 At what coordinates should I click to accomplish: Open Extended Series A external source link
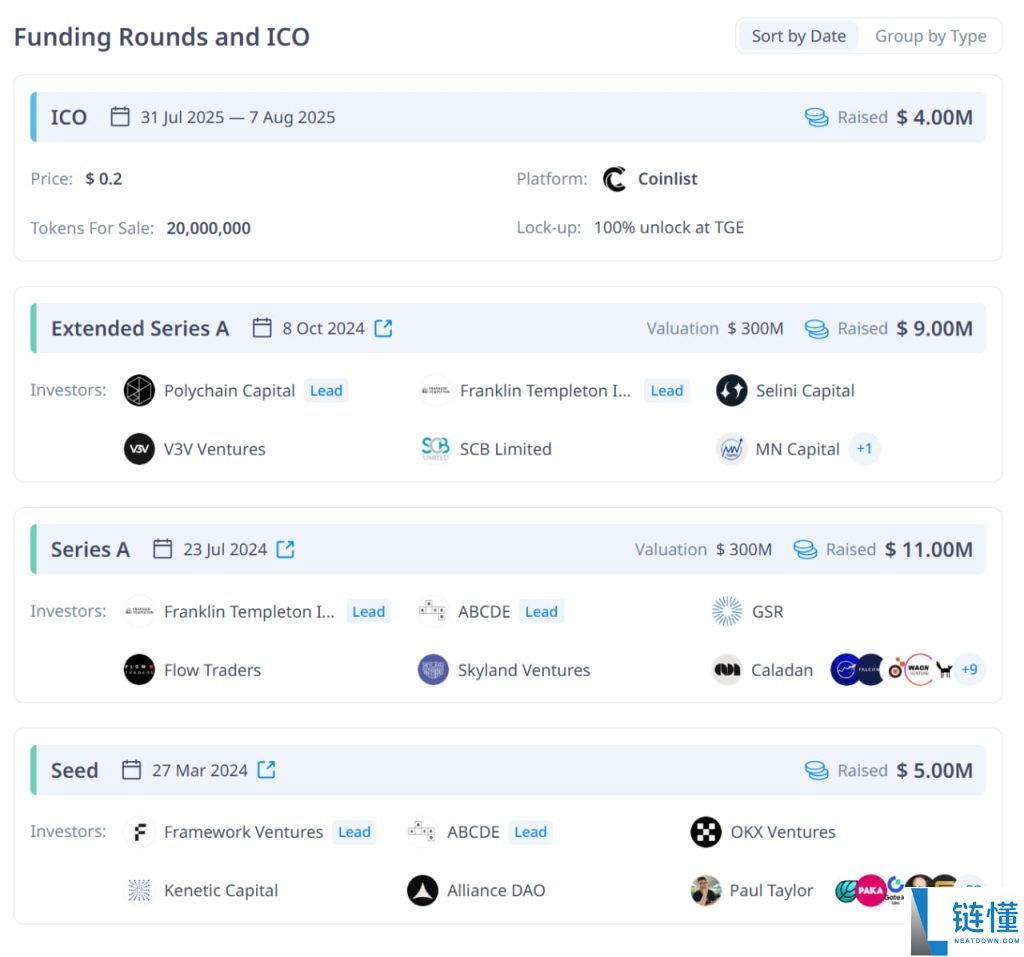tap(383, 328)
